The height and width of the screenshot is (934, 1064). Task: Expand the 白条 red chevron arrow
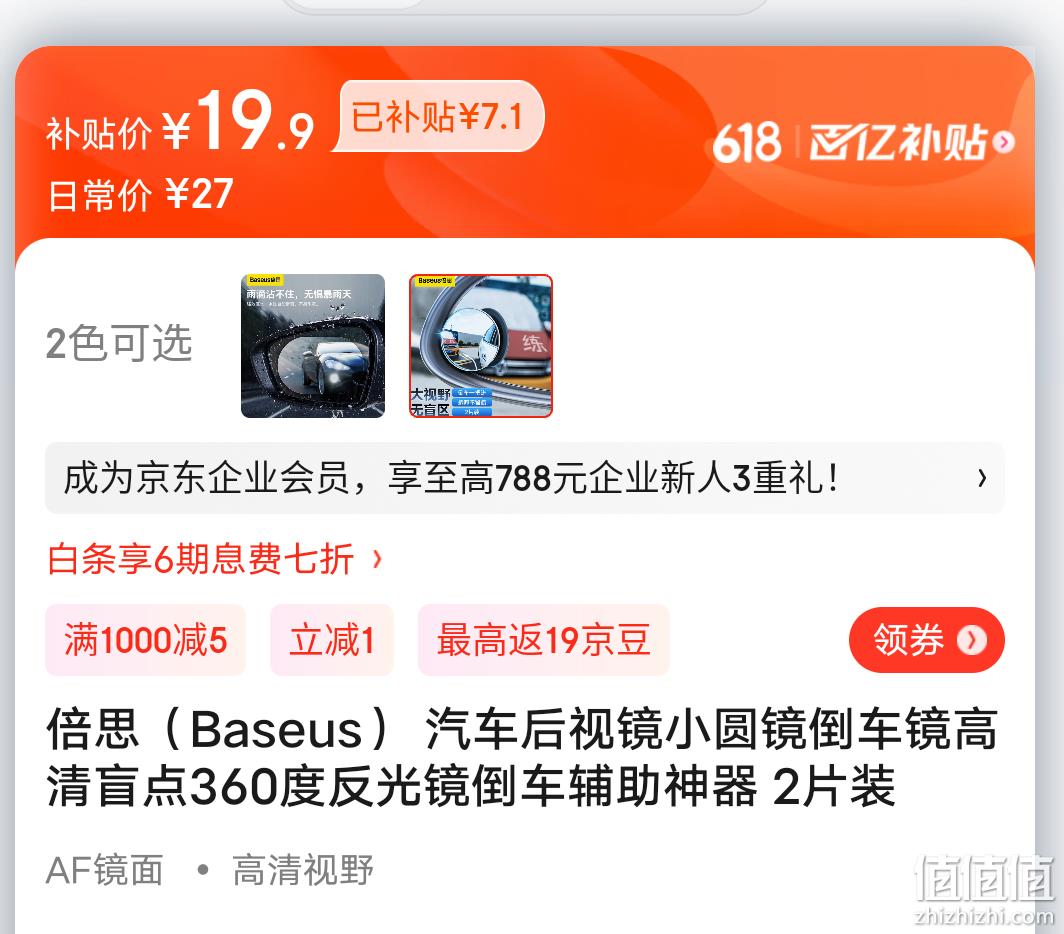click(x=377, y=559)
